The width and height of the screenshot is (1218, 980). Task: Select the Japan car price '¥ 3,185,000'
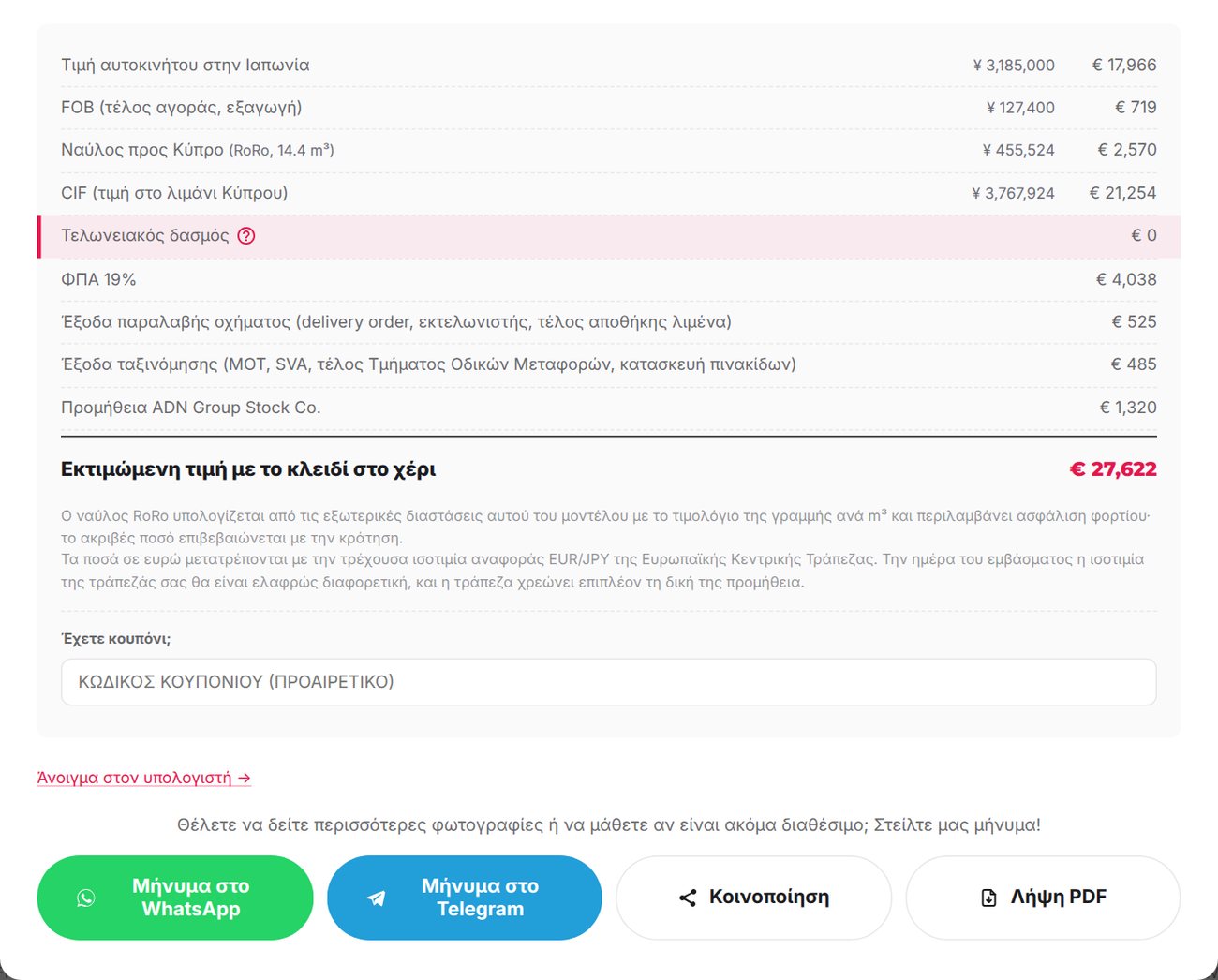pyautogui.click(x=1014, y=66)
